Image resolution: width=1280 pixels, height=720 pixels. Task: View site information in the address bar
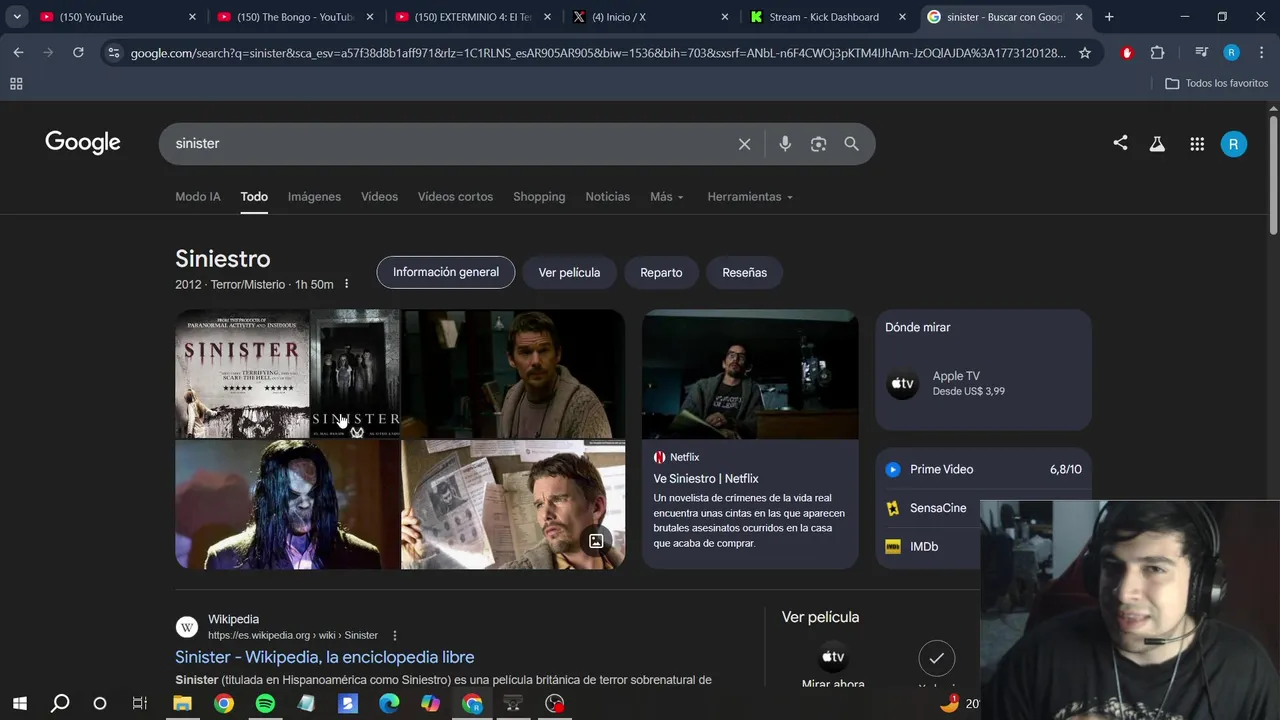click(x=113, y=53)
